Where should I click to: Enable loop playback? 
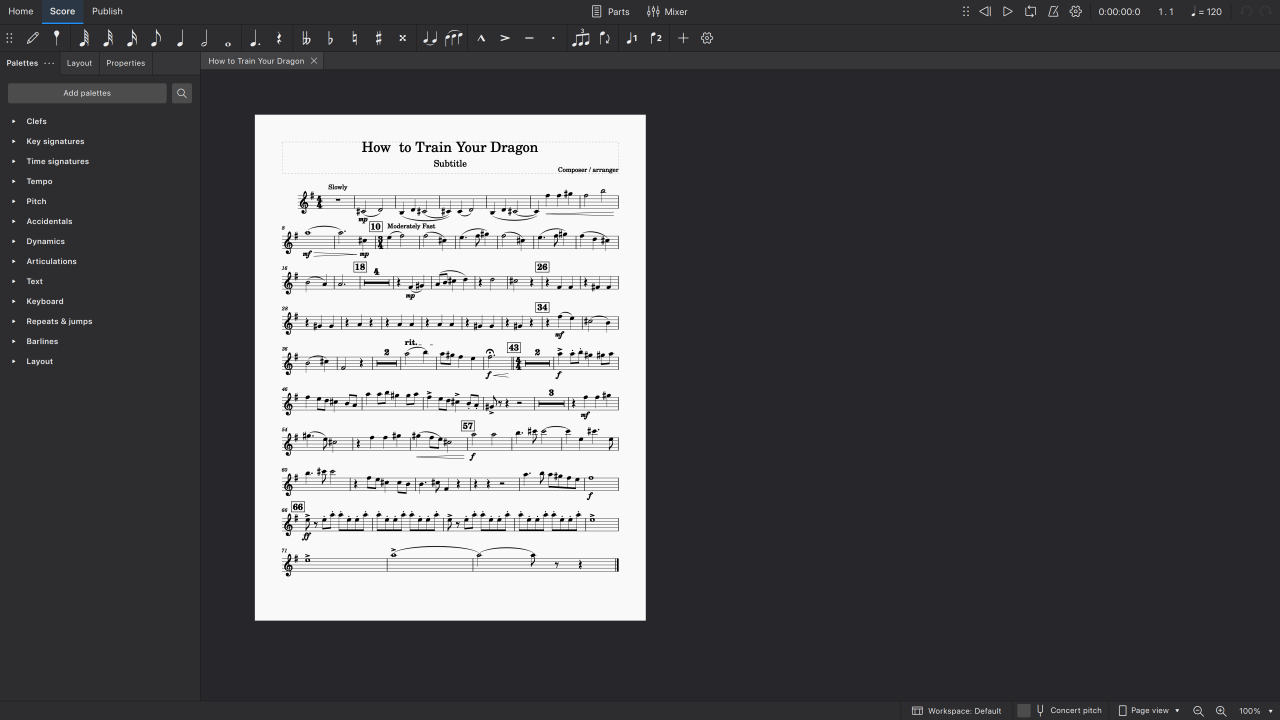point(1030,12)
